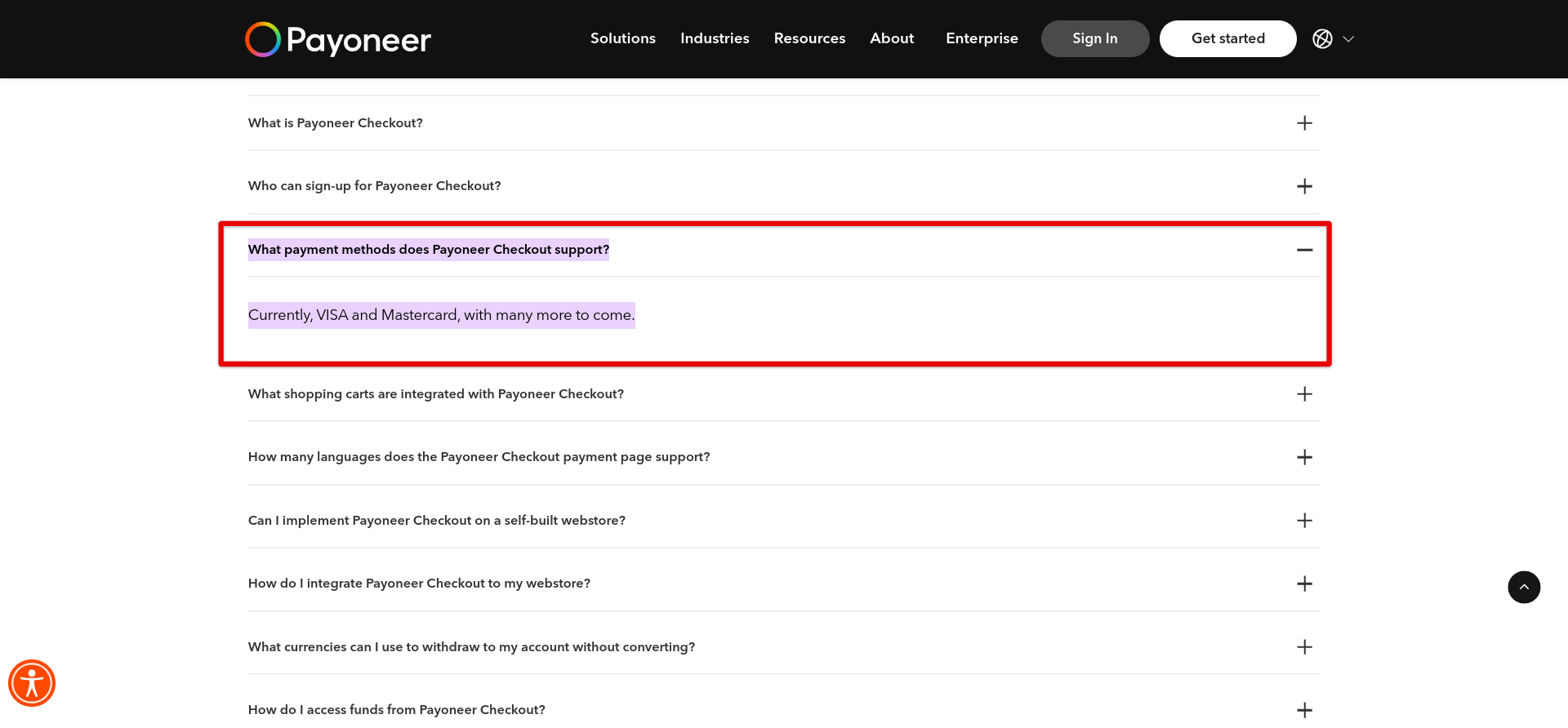Expand 'self-built webstore' plus icon
1568x728 pixels.
point(1305,521)
